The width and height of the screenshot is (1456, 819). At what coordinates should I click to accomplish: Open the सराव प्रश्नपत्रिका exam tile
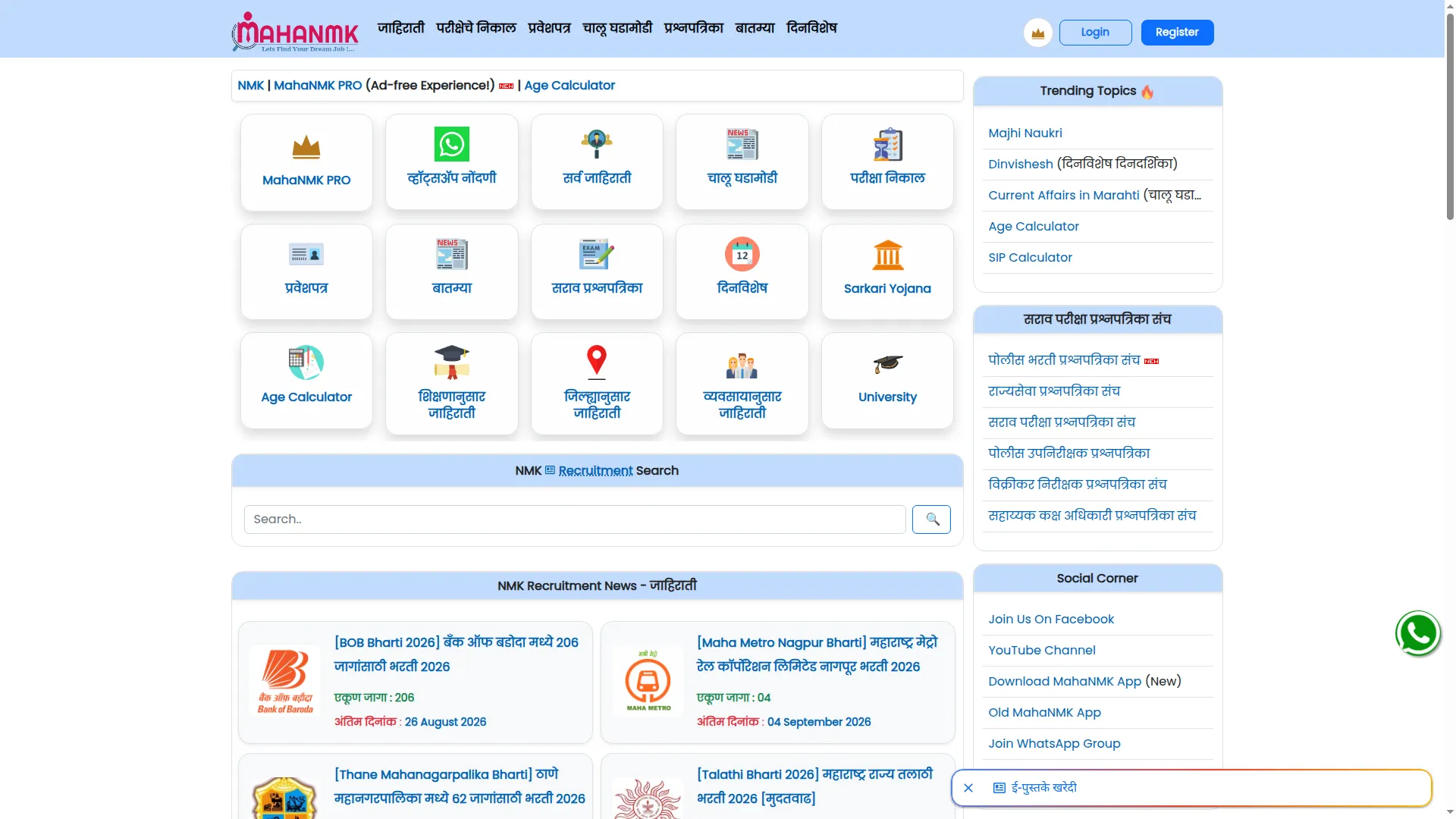[597, 271]
